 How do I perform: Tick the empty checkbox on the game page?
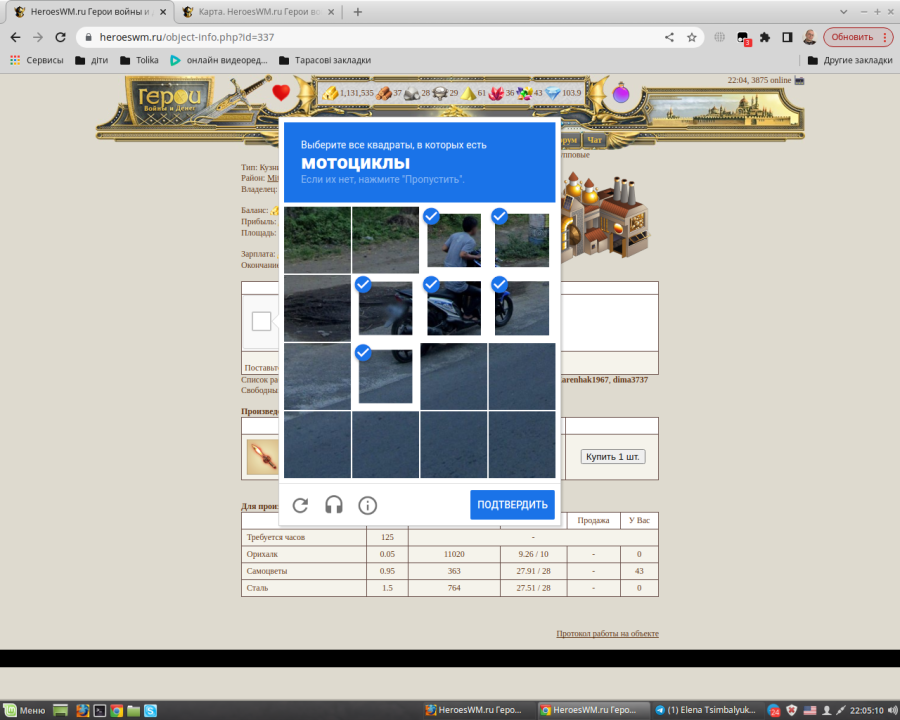coord(261,322)
